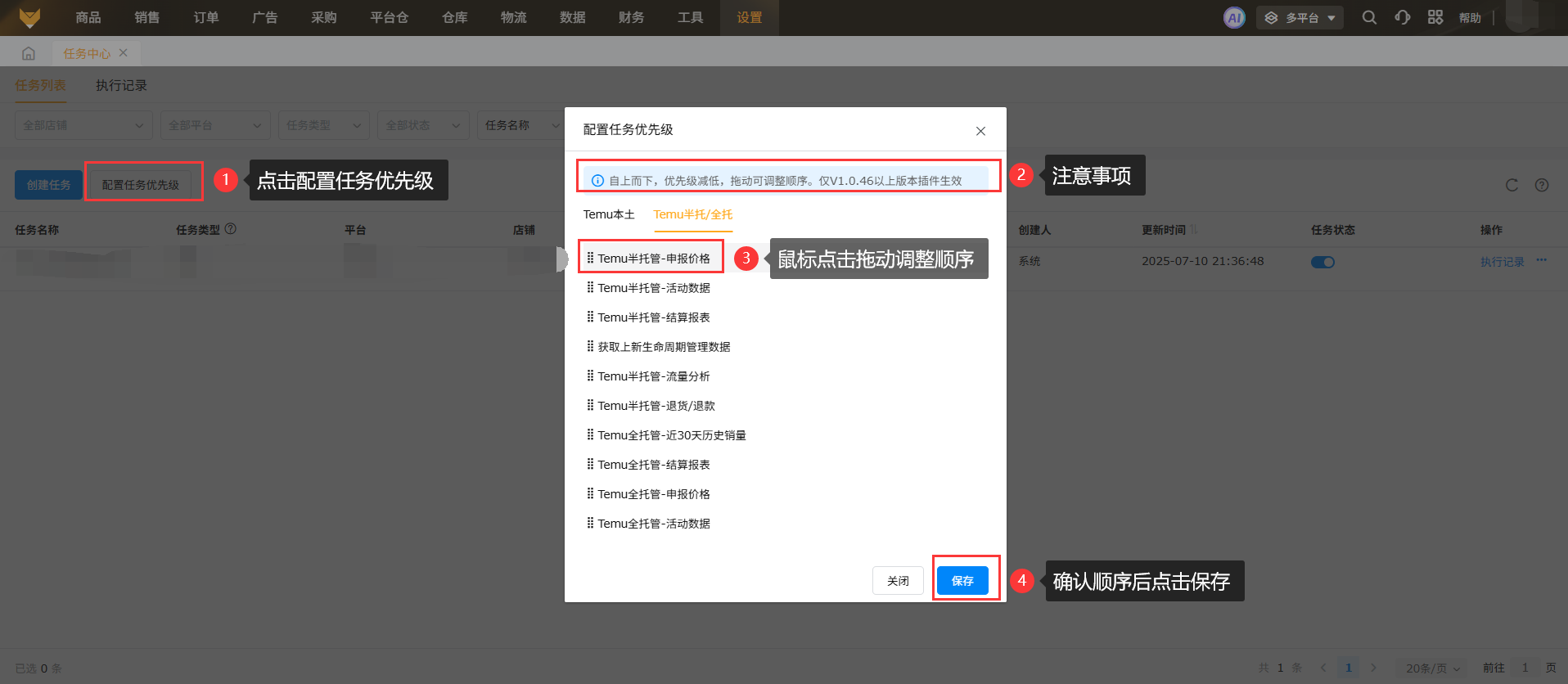The width and height of the screenshot is (1568, 684).
Task: Open the customer service headset icon
Action: pos(1403,17)
